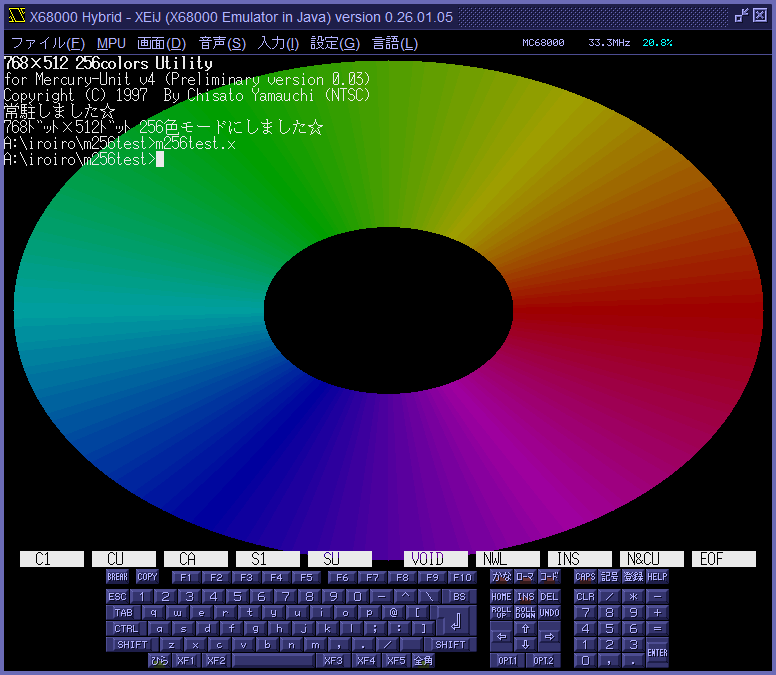Expand the 設定(G) settings menu
776x675 pixels.
[x=335, y=43]
